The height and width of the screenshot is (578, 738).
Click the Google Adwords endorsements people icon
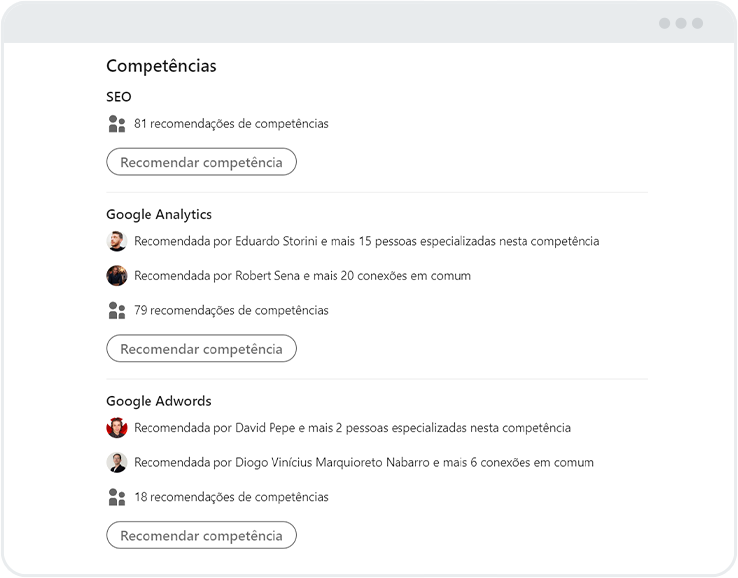pos(117,497)
